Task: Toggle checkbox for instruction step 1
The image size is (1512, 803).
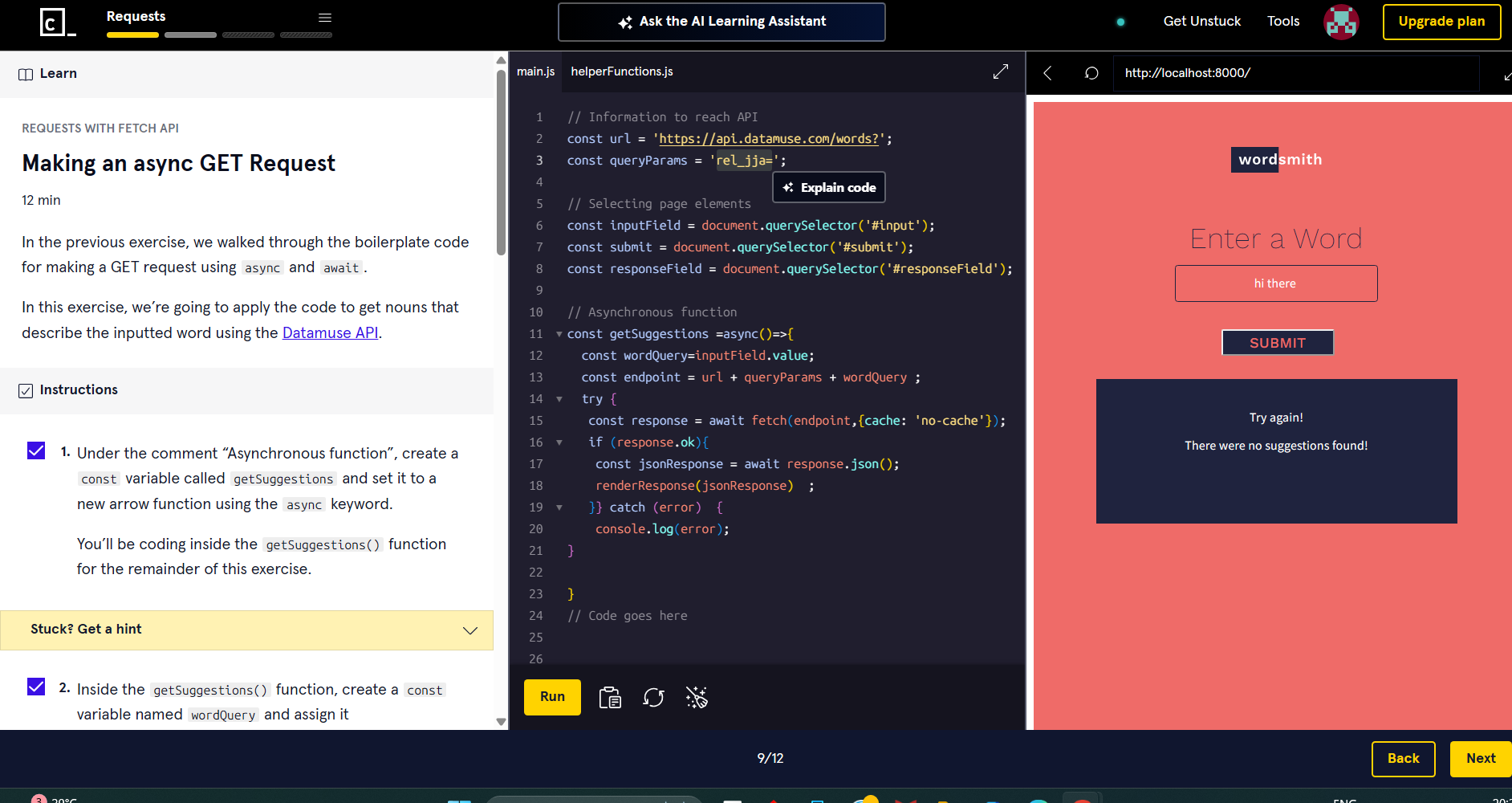Action: [x=36, y=450]
